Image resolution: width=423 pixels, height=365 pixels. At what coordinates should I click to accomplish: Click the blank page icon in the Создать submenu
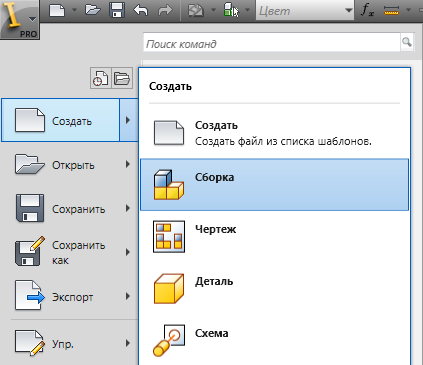(169, 133)
